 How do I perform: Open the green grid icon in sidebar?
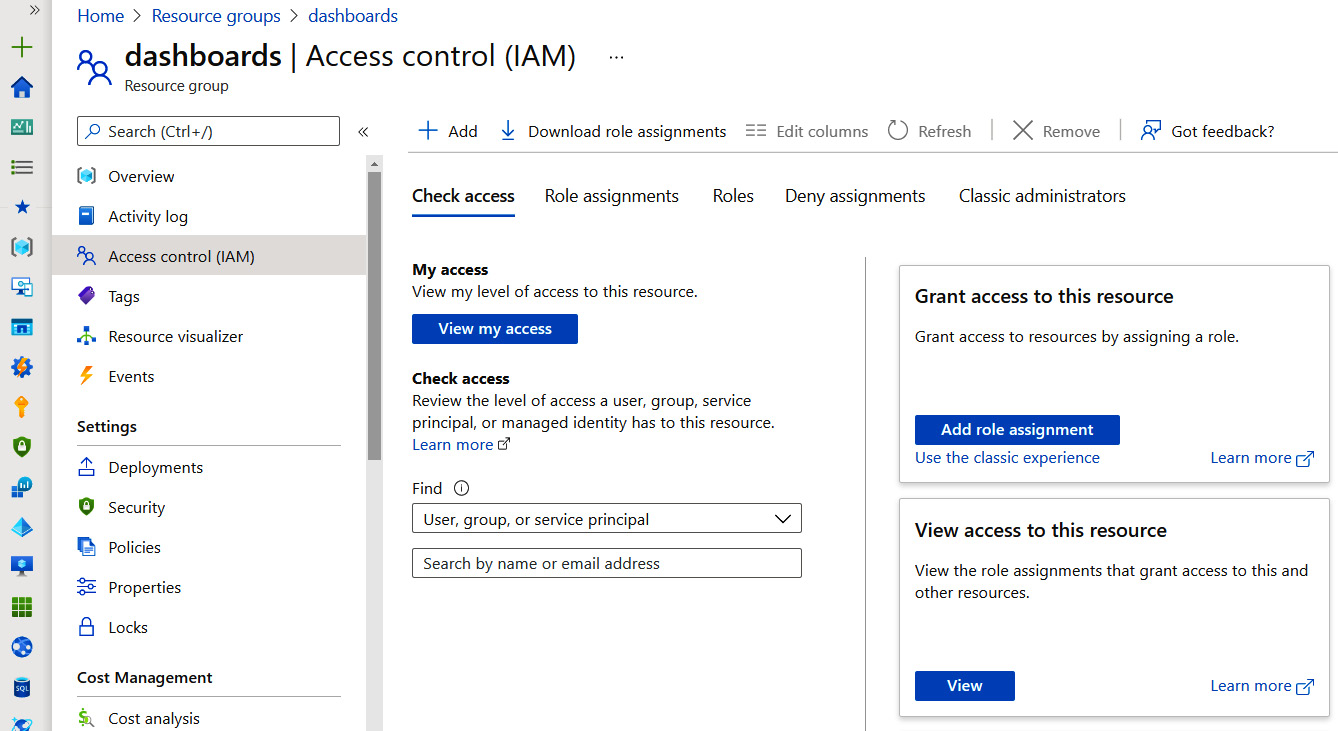(x=22, y=607)
